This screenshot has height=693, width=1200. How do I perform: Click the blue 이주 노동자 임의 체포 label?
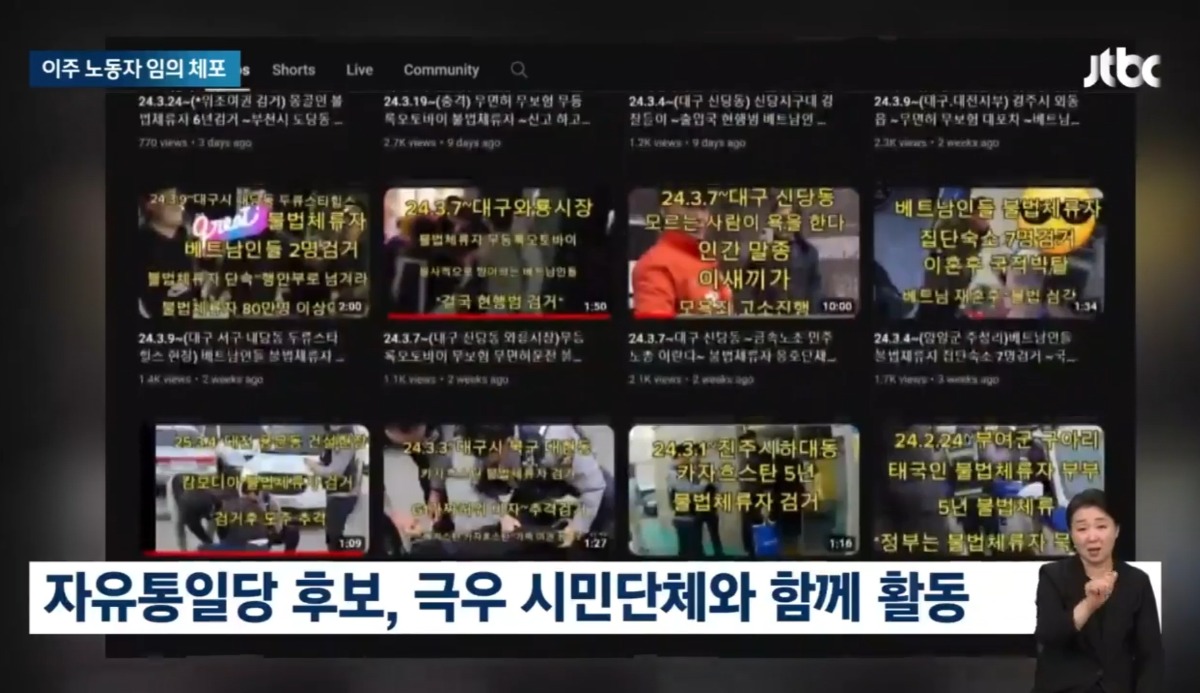click(x=134, y=69)
